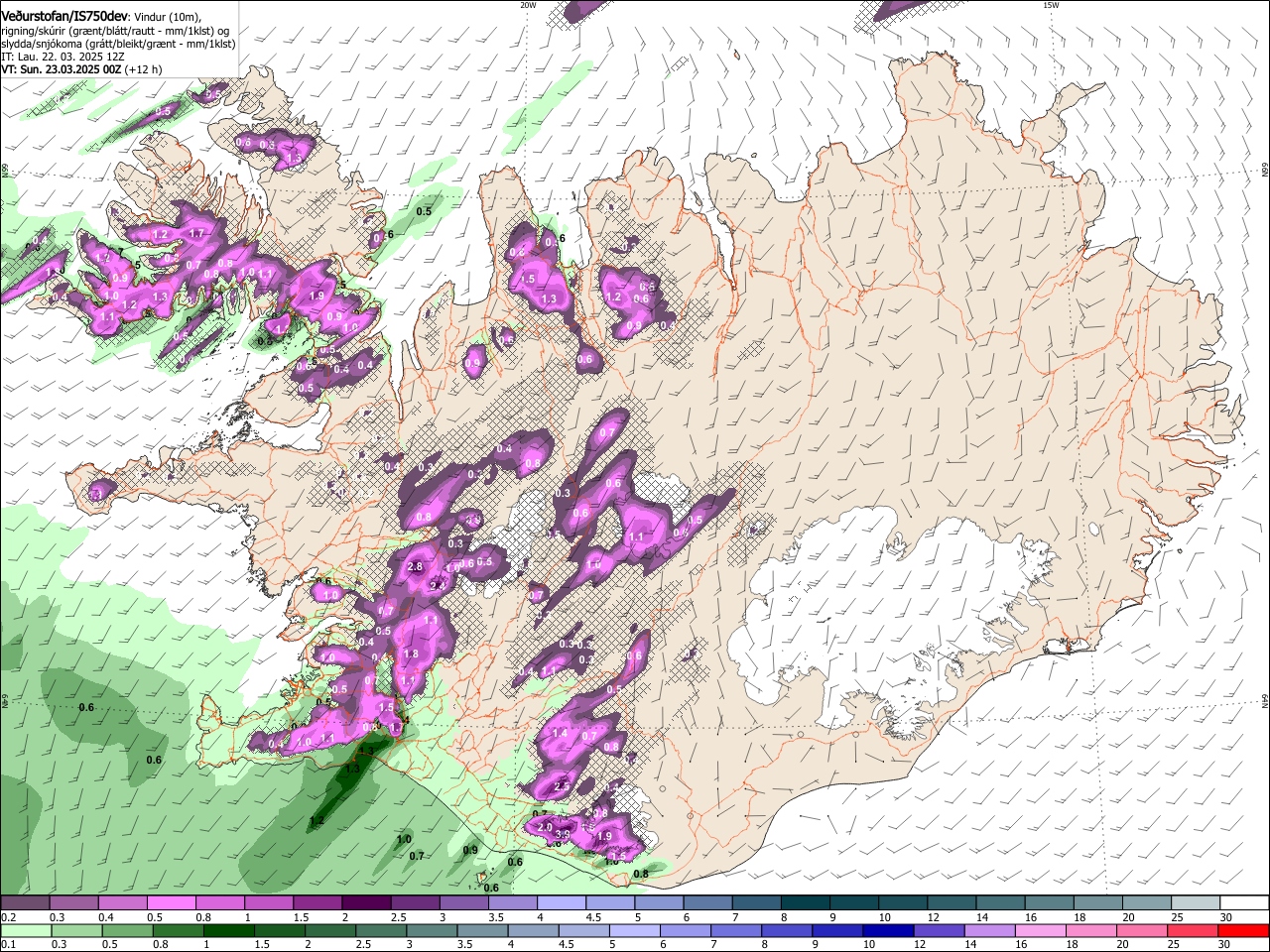Click the 'VT: Sun. 23.03.2025 00Z (+12 h)' line
The height and width of the screenshot is (952, 1270).
pos(81,69)
